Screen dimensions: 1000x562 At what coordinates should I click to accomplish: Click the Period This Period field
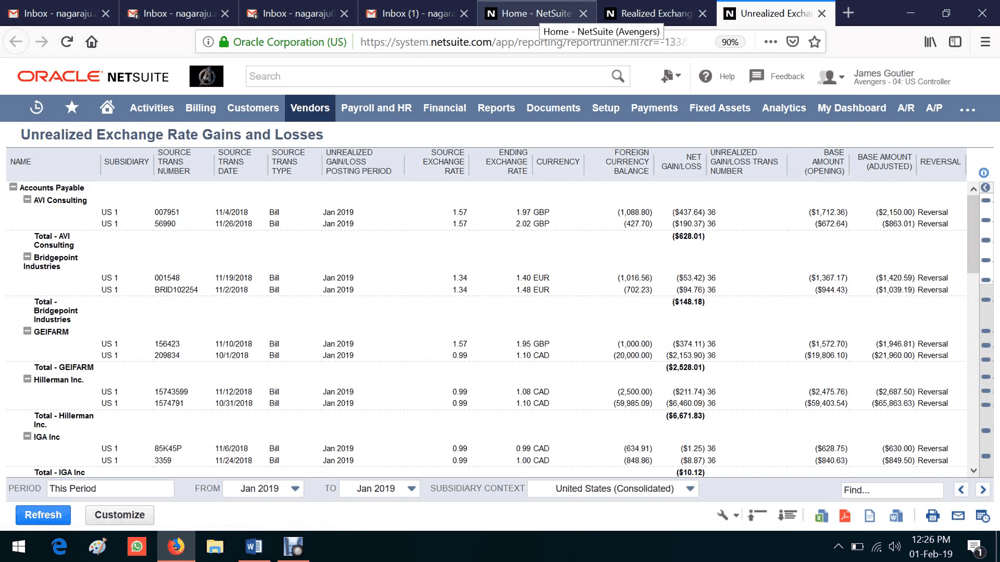[x=110, y=489]
